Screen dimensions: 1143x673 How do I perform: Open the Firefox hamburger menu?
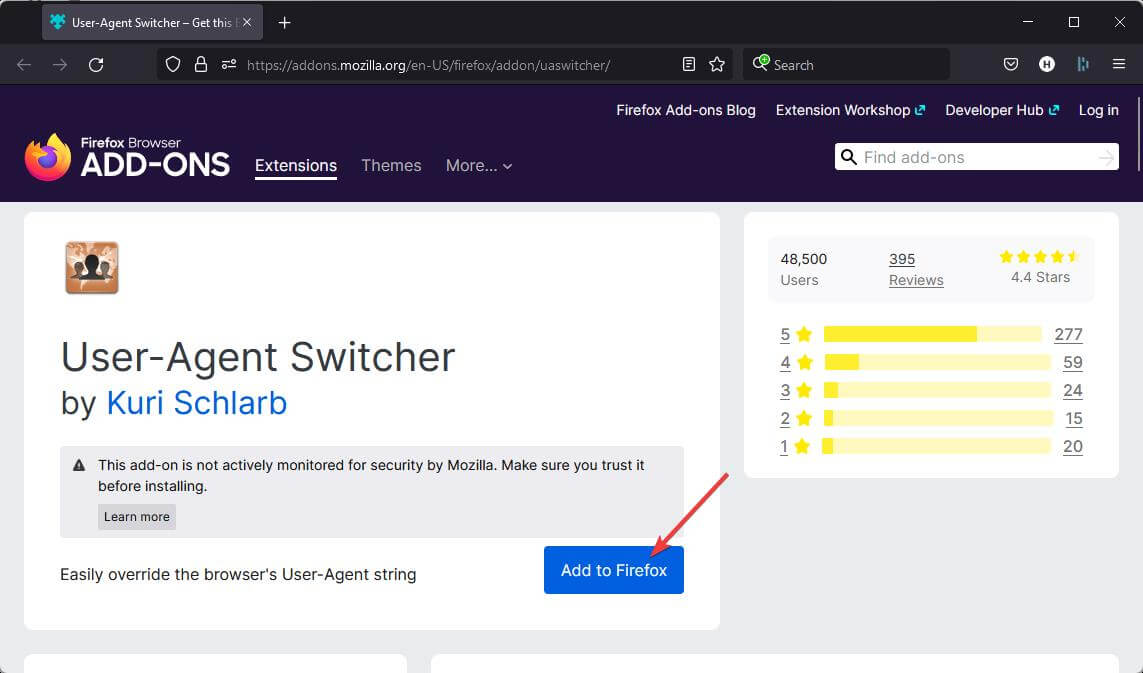pyautogui.click(x=1119, y=65)
